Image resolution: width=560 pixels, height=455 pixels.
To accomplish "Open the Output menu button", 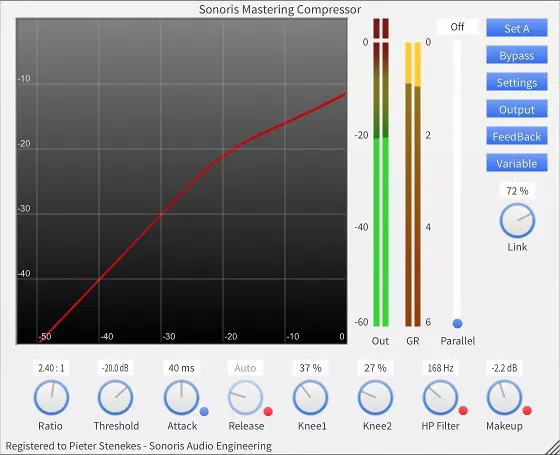I will (517, 109).
